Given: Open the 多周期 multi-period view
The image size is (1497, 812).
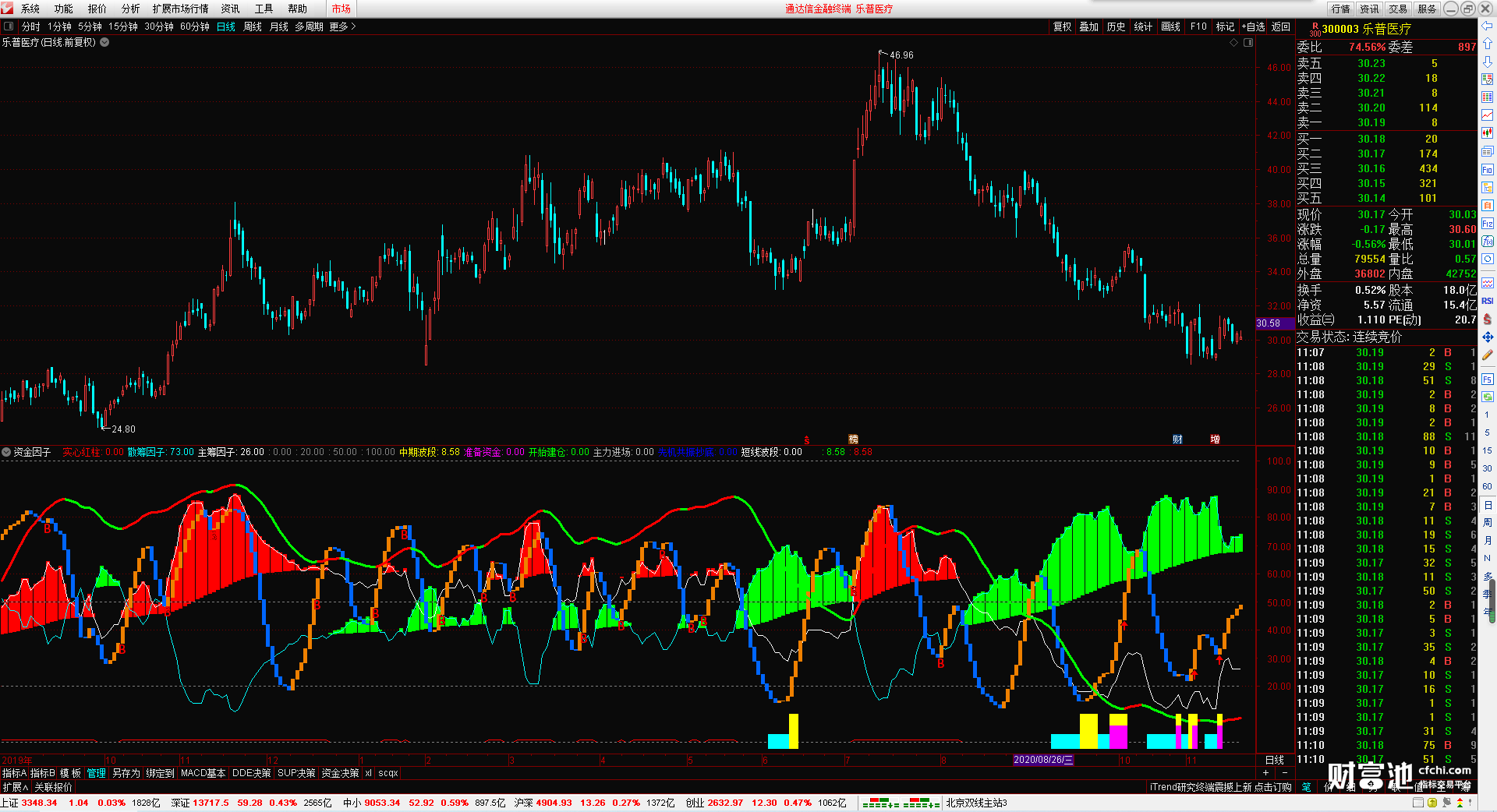Looking at the screenshot, I should [309, 26].
